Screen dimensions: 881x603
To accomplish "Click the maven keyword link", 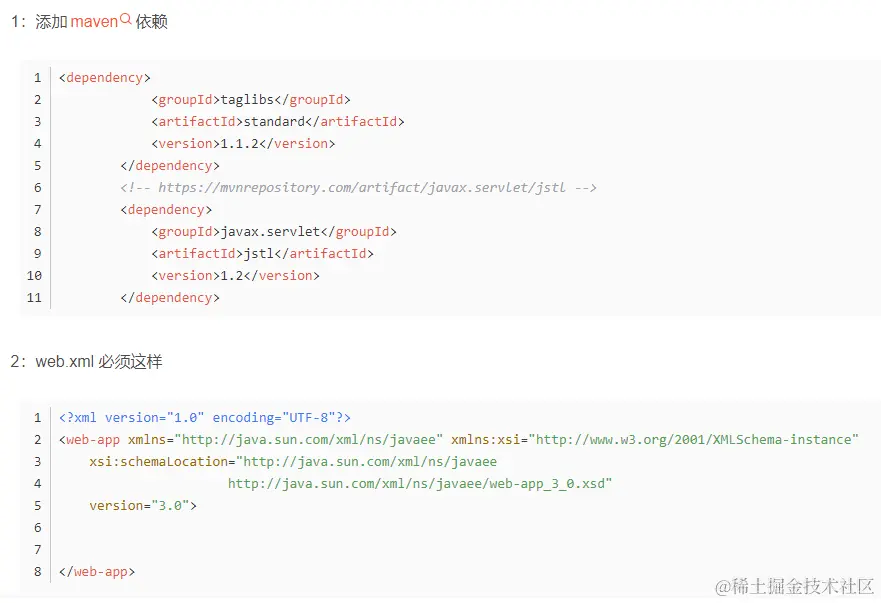I will pos(94,22).
